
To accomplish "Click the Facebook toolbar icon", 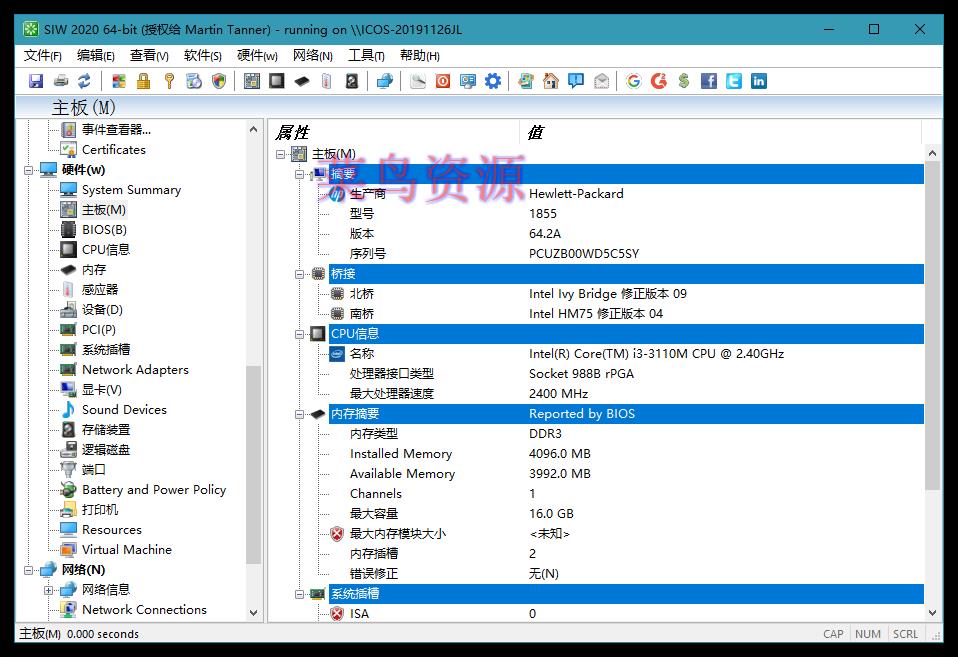I will 709,81.
